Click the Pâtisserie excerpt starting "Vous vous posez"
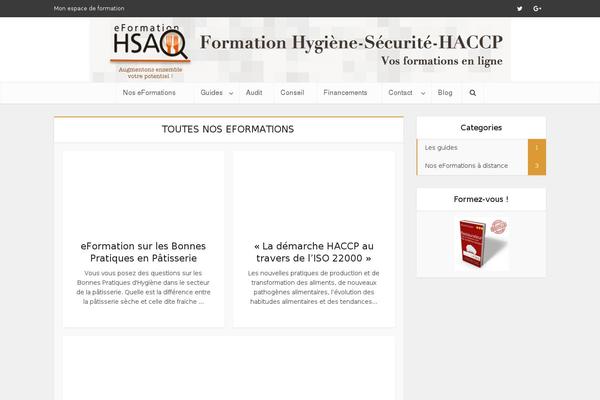The image size is (600, 400). (143, 287)
